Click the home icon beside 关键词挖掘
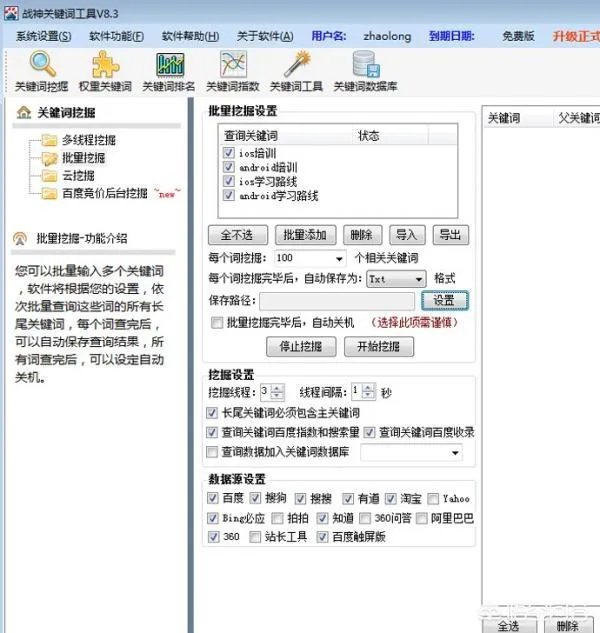Screen dimensions: 600x633 click(x=24, y=112)
